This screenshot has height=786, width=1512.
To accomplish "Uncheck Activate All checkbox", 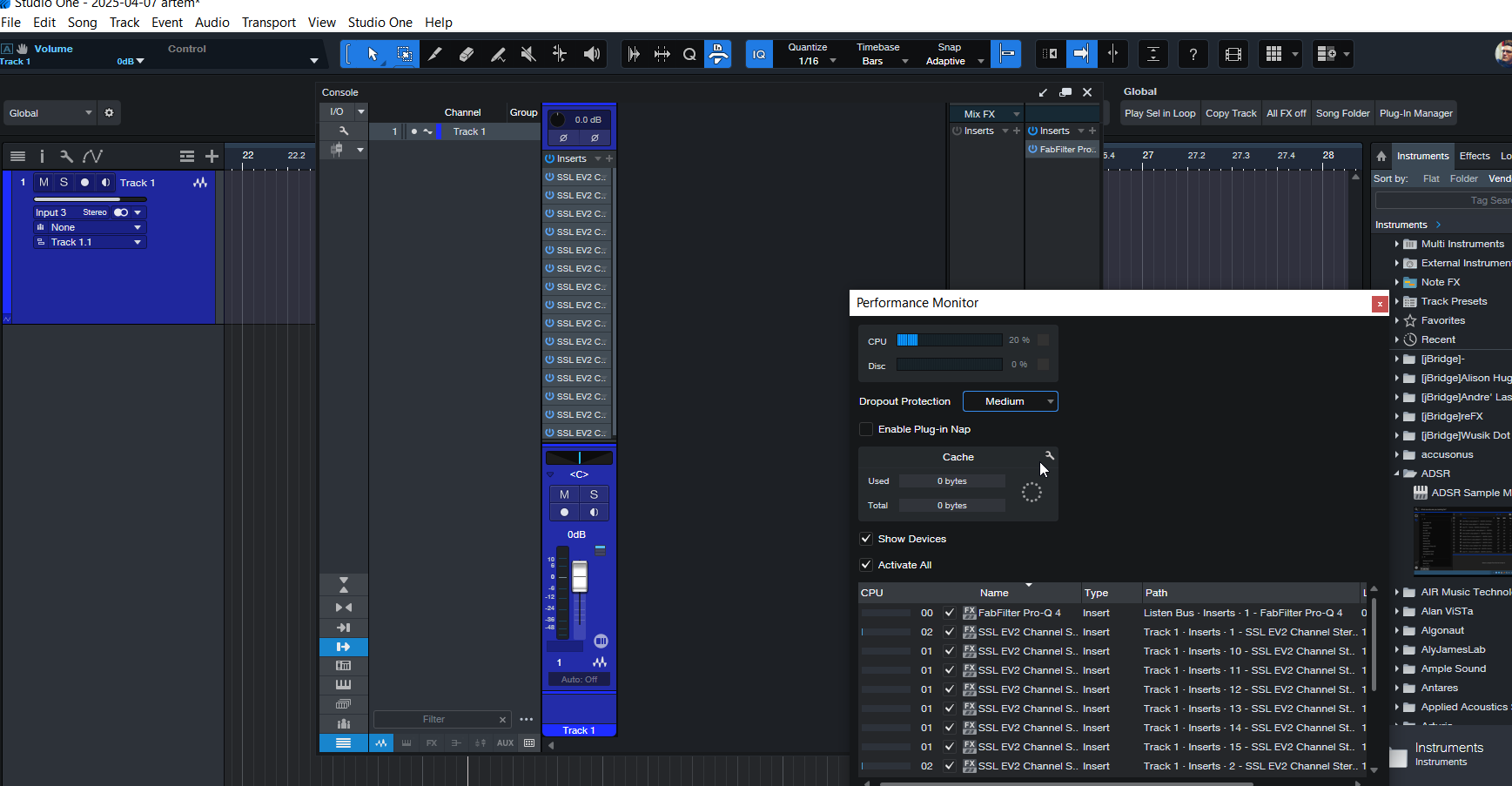I will pos(866,565).
